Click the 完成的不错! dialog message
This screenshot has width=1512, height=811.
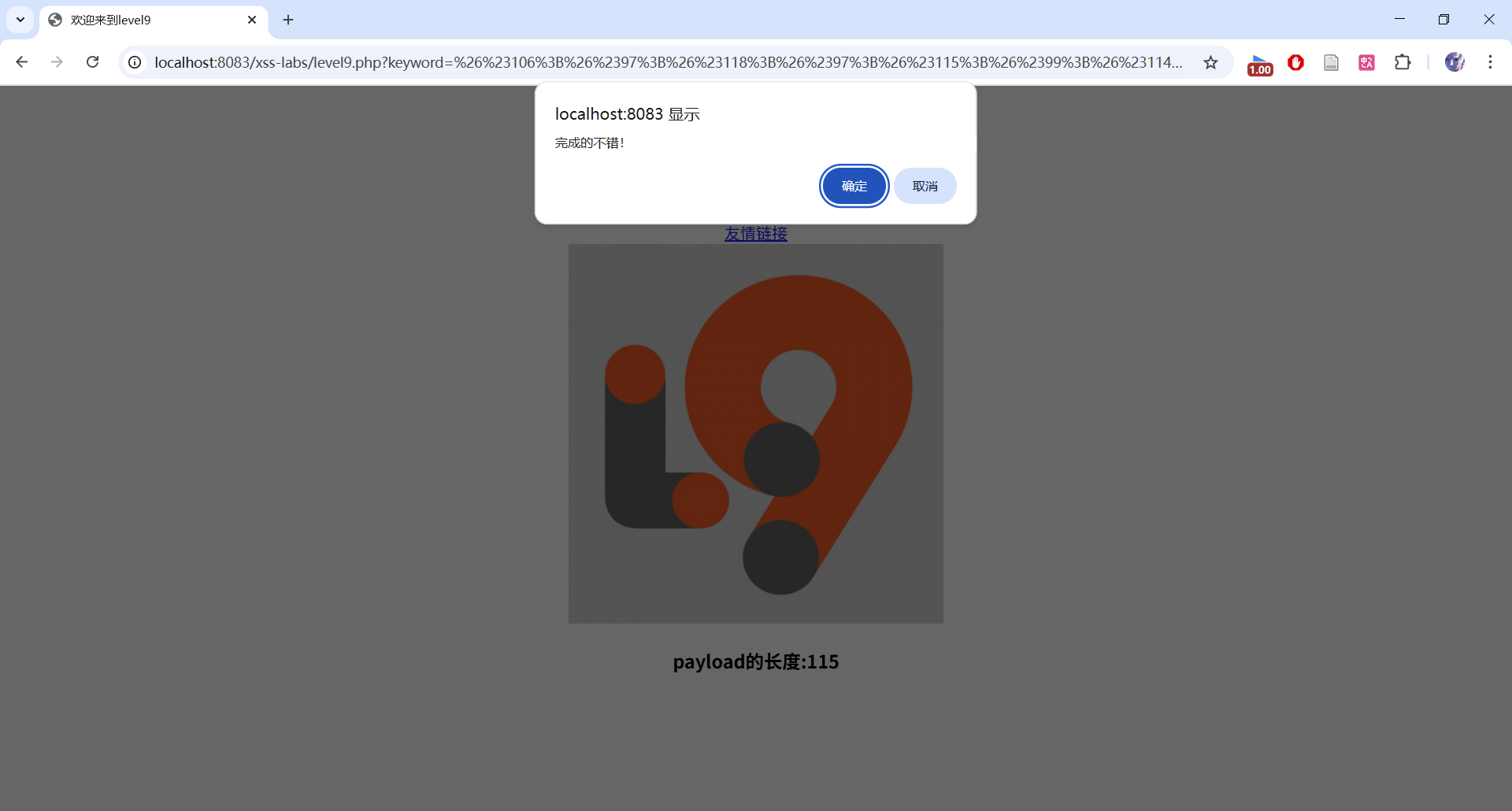click(x=590, y=143)
